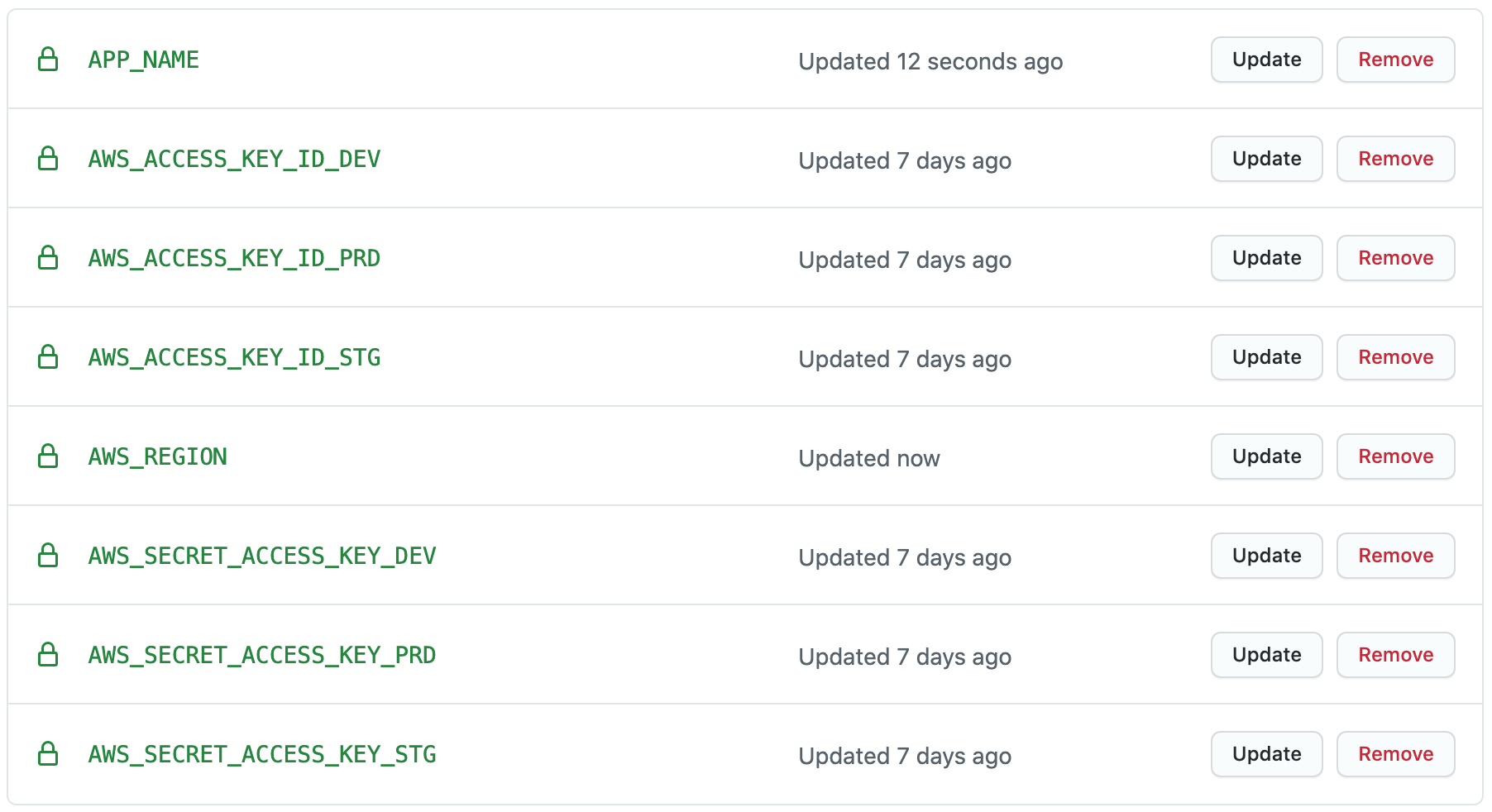The height and width of the screenshot is (812, 1492).
Task: Click the lock icon beside AWS_ACCESS_KEY_ID_PRD
Action: (48, 258)
